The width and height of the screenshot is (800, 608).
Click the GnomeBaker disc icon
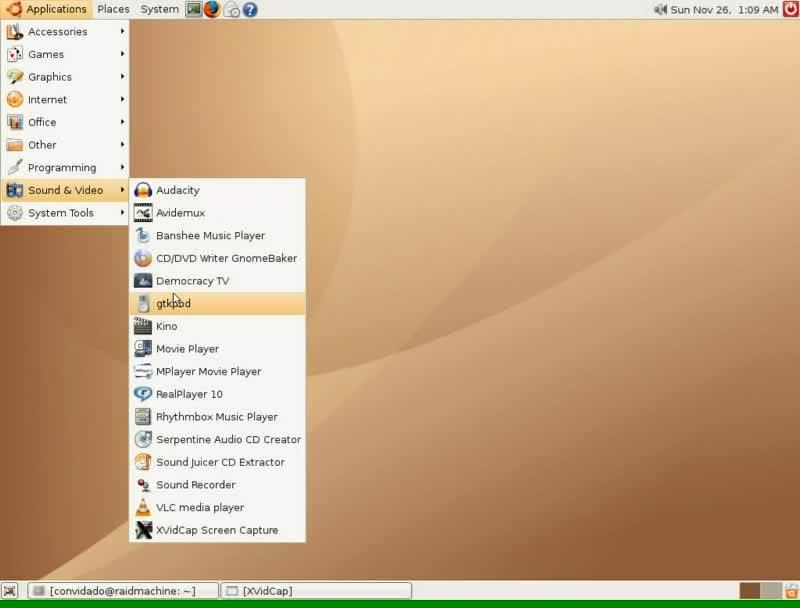[143, 258]
